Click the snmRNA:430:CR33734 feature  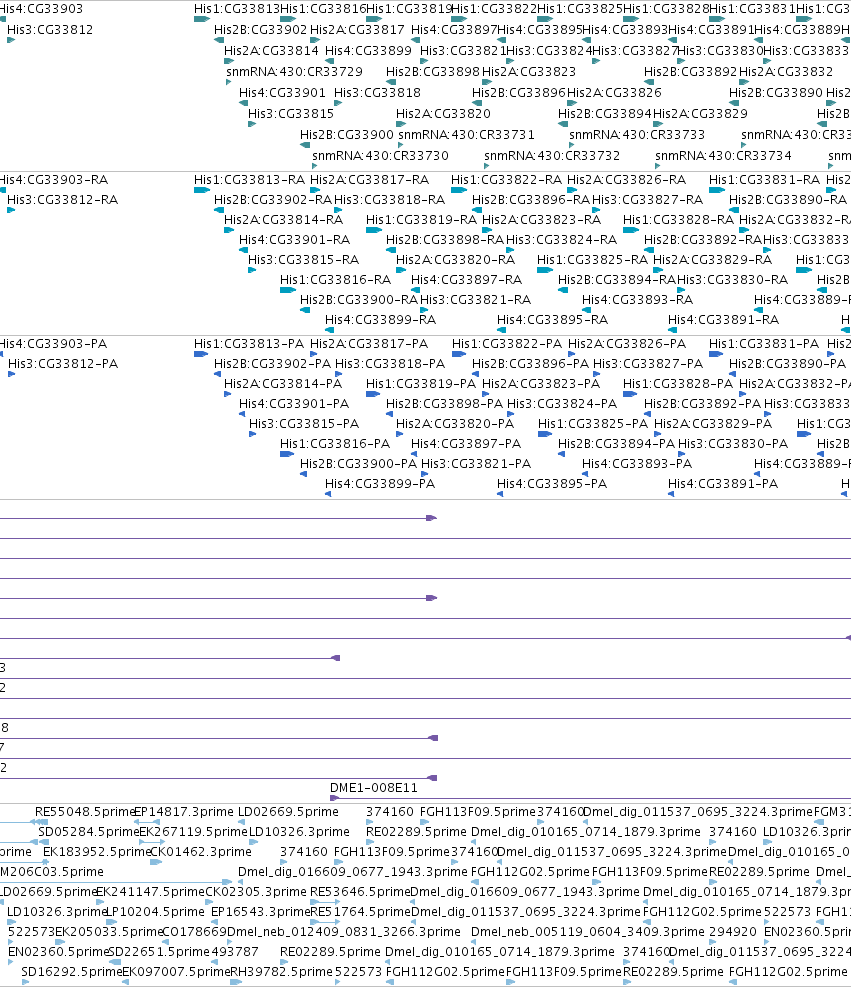tap(723, 155)
